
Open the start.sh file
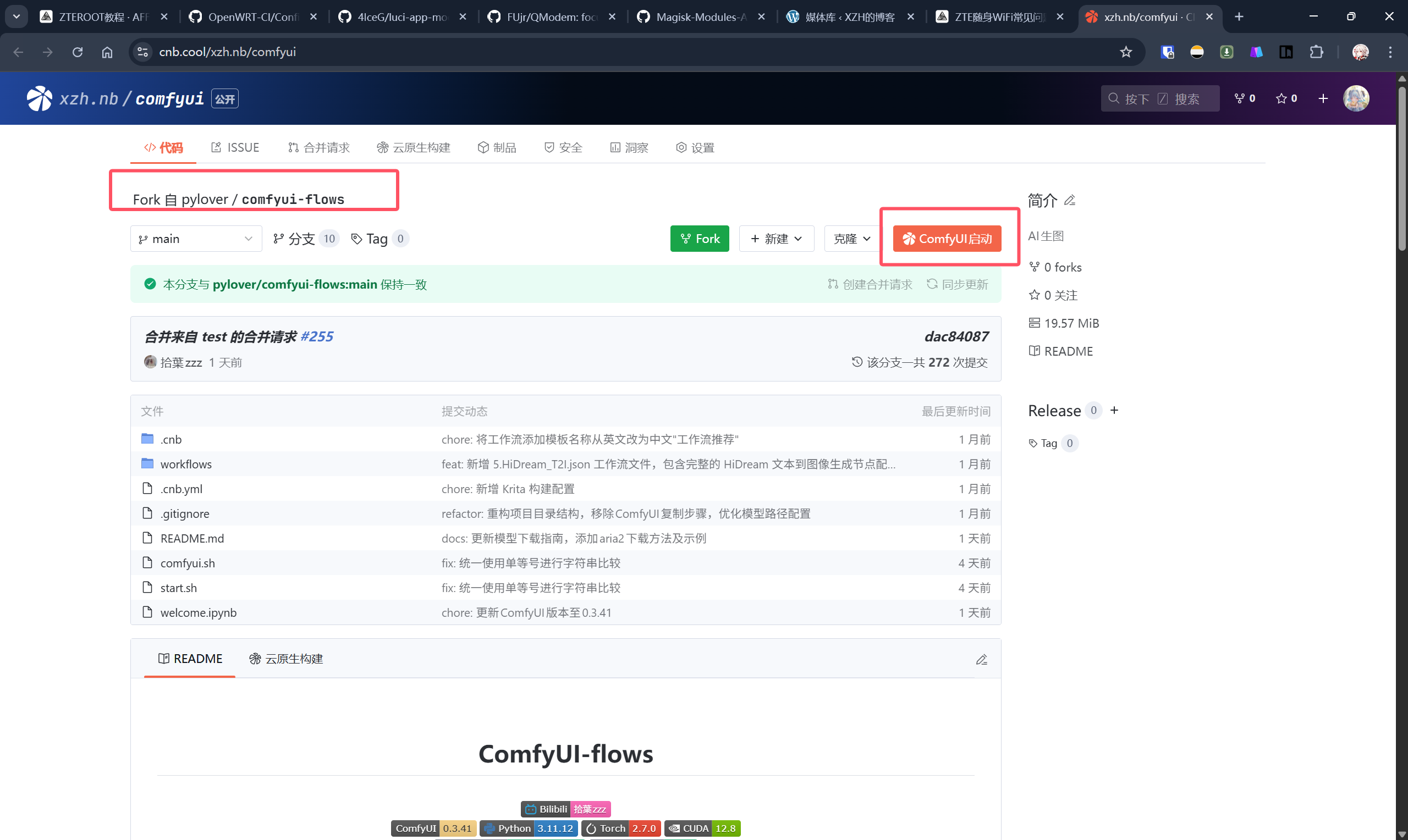tap(178, 588)
